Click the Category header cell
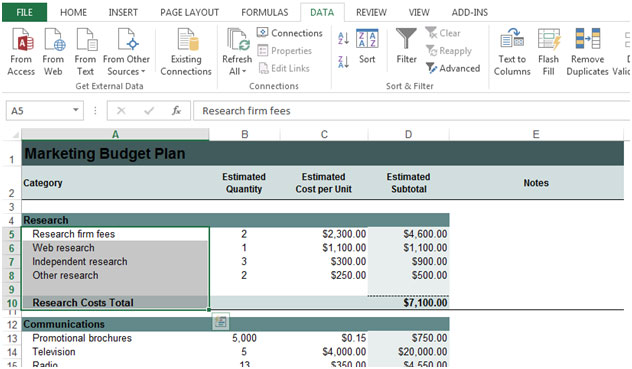The width and height of the screenshot is (632, 369). pyautogui.click(x=115, y=183)
